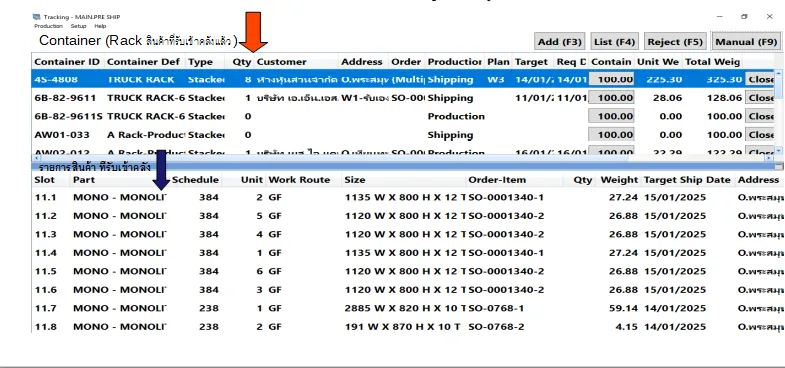
Task: Select container row 6B-82-9611
Action: tap(404, 98)
